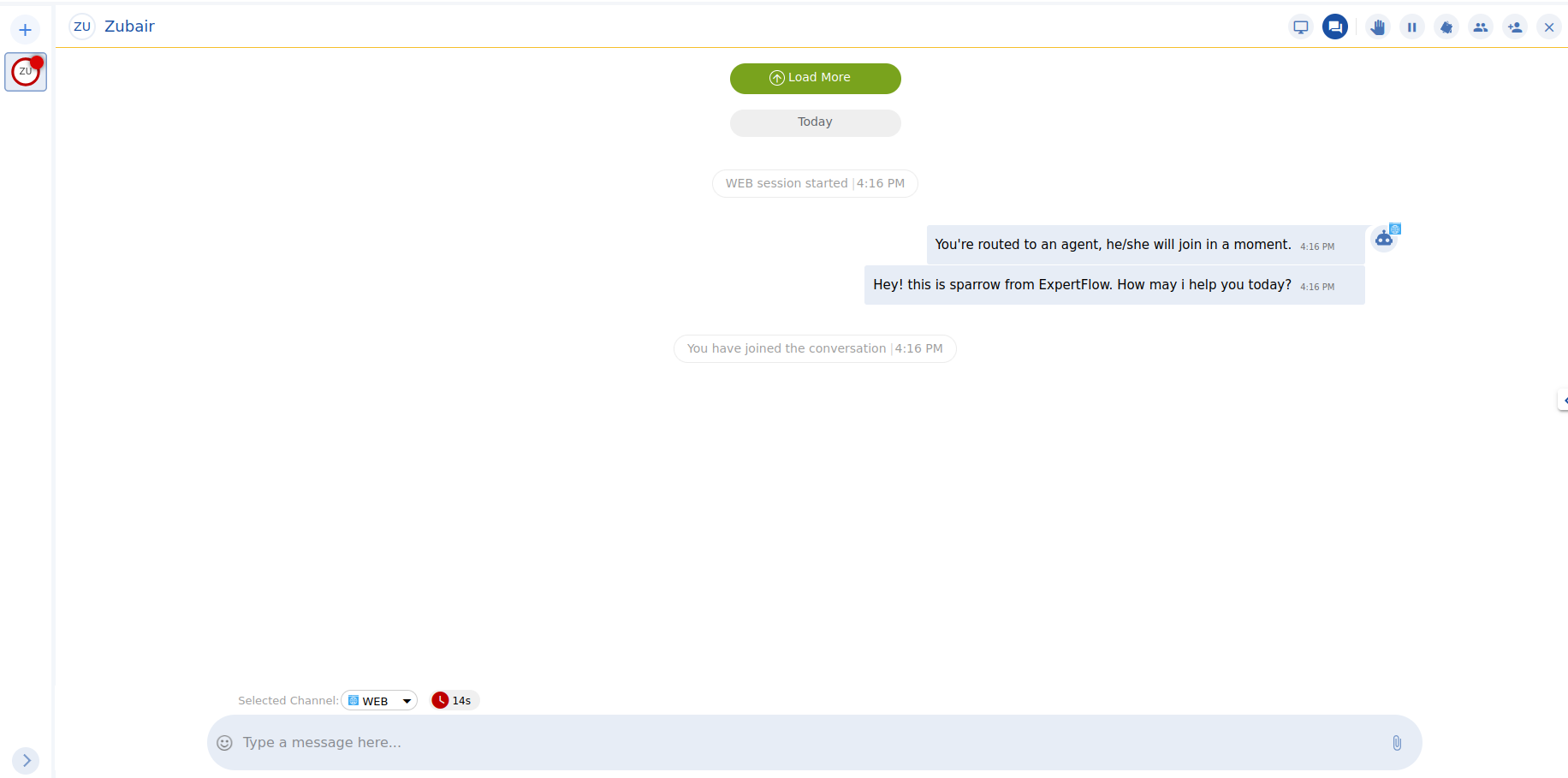Image resolution: width=1568 pixels, height=778 pixels.
Task: End the conversation with the X icon
Action: coord(1549,27)
